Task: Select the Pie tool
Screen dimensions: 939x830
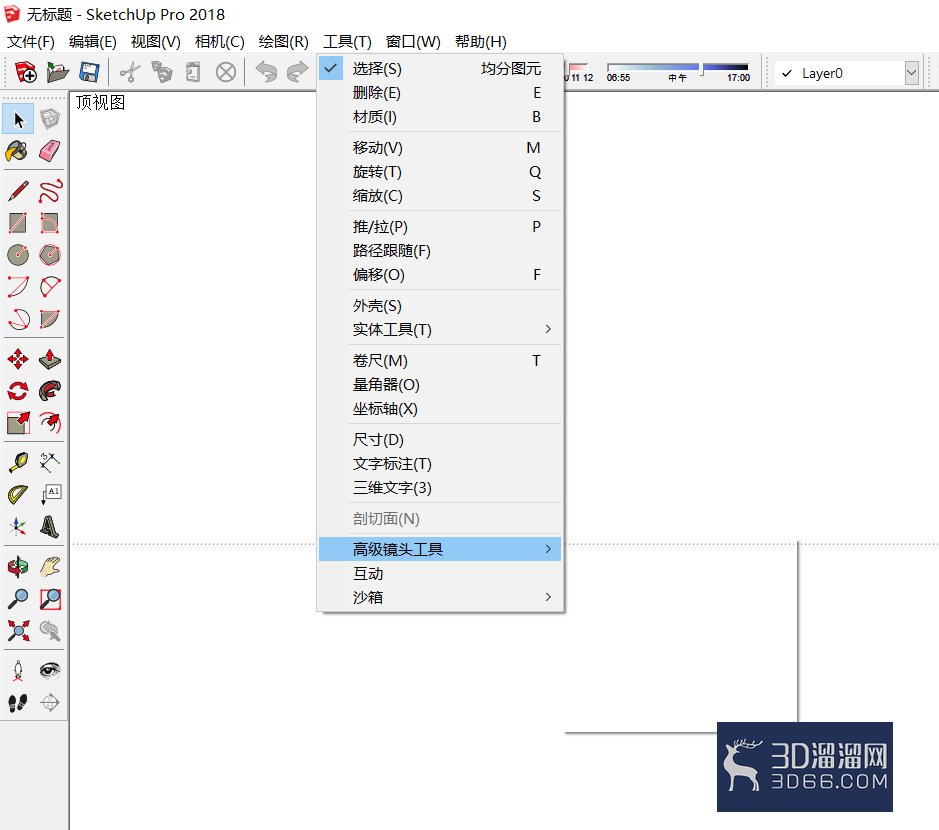Action: [50, 319]
